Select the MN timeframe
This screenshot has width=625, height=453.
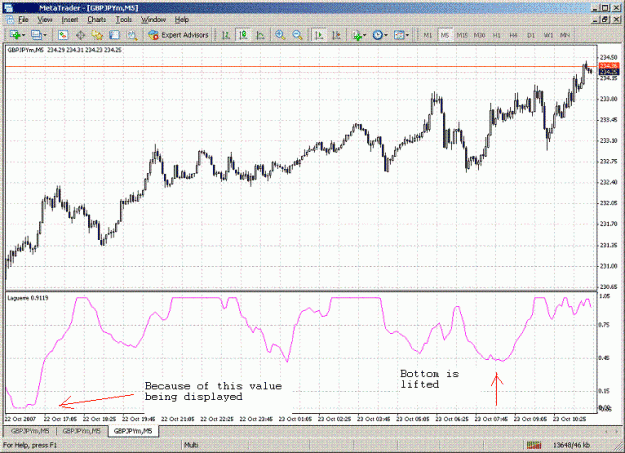click(x=565, y=35)
